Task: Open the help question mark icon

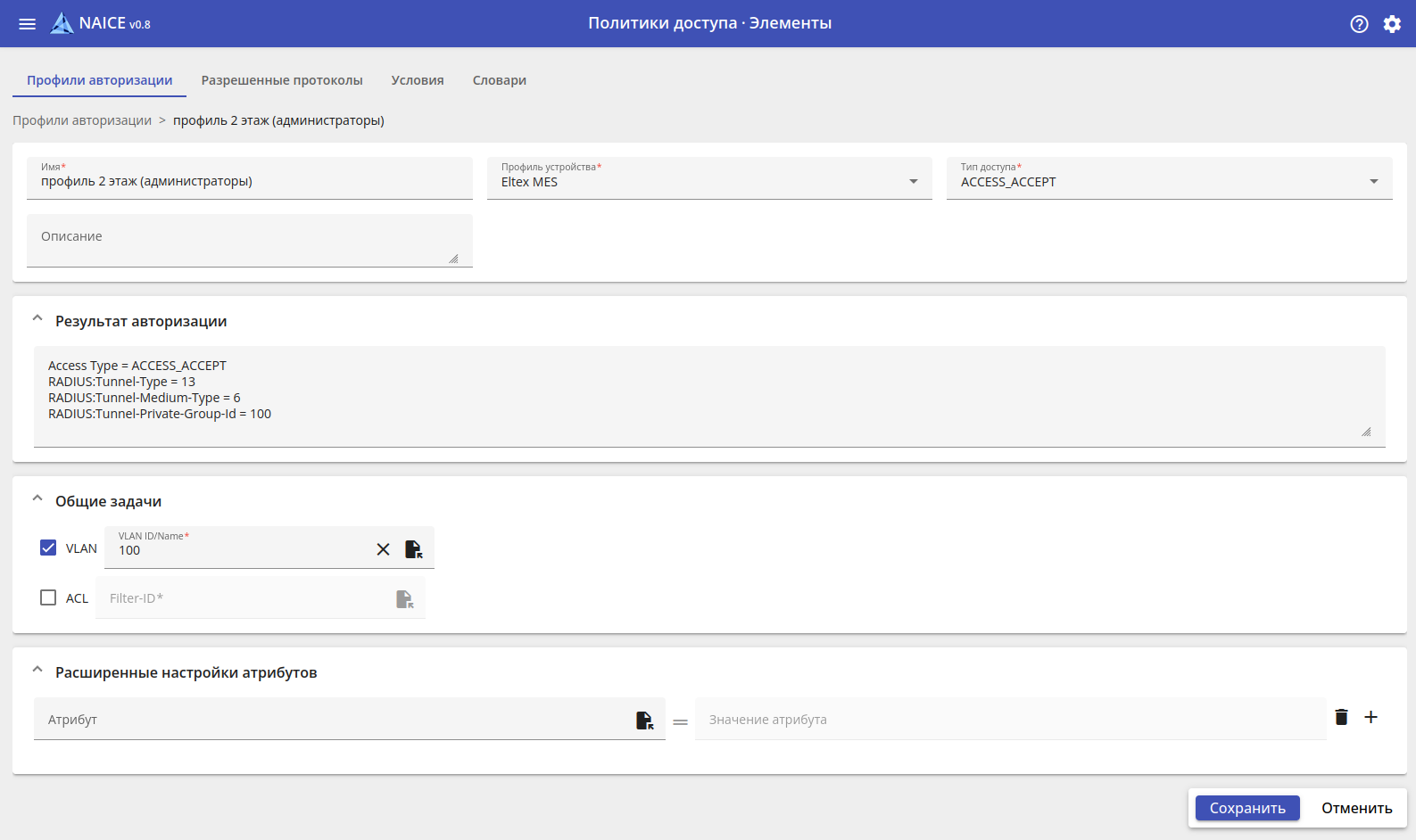Action: pyautogui.click(x=1359, y=24)
